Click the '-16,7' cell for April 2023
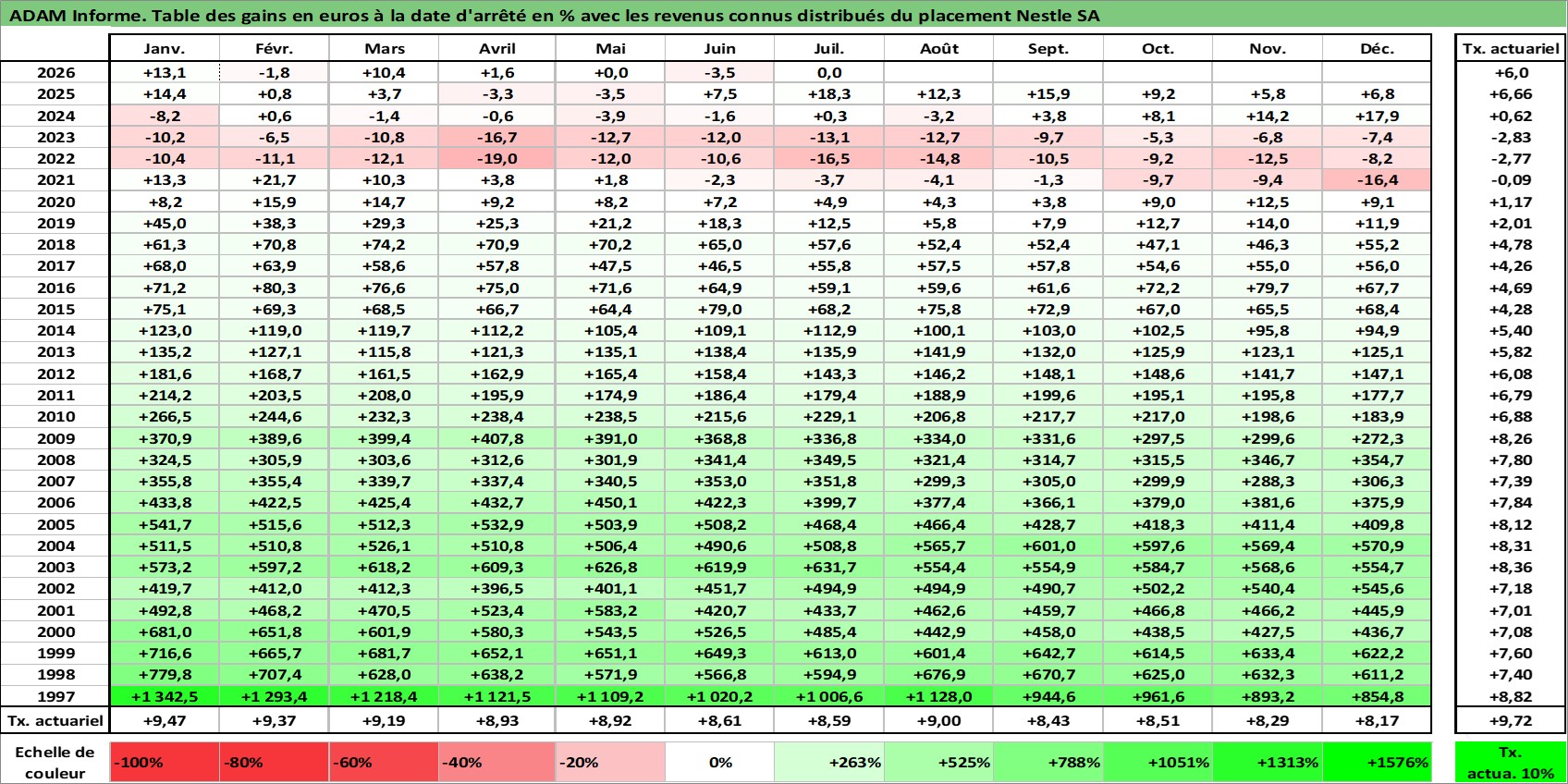 tap(497, 137)
